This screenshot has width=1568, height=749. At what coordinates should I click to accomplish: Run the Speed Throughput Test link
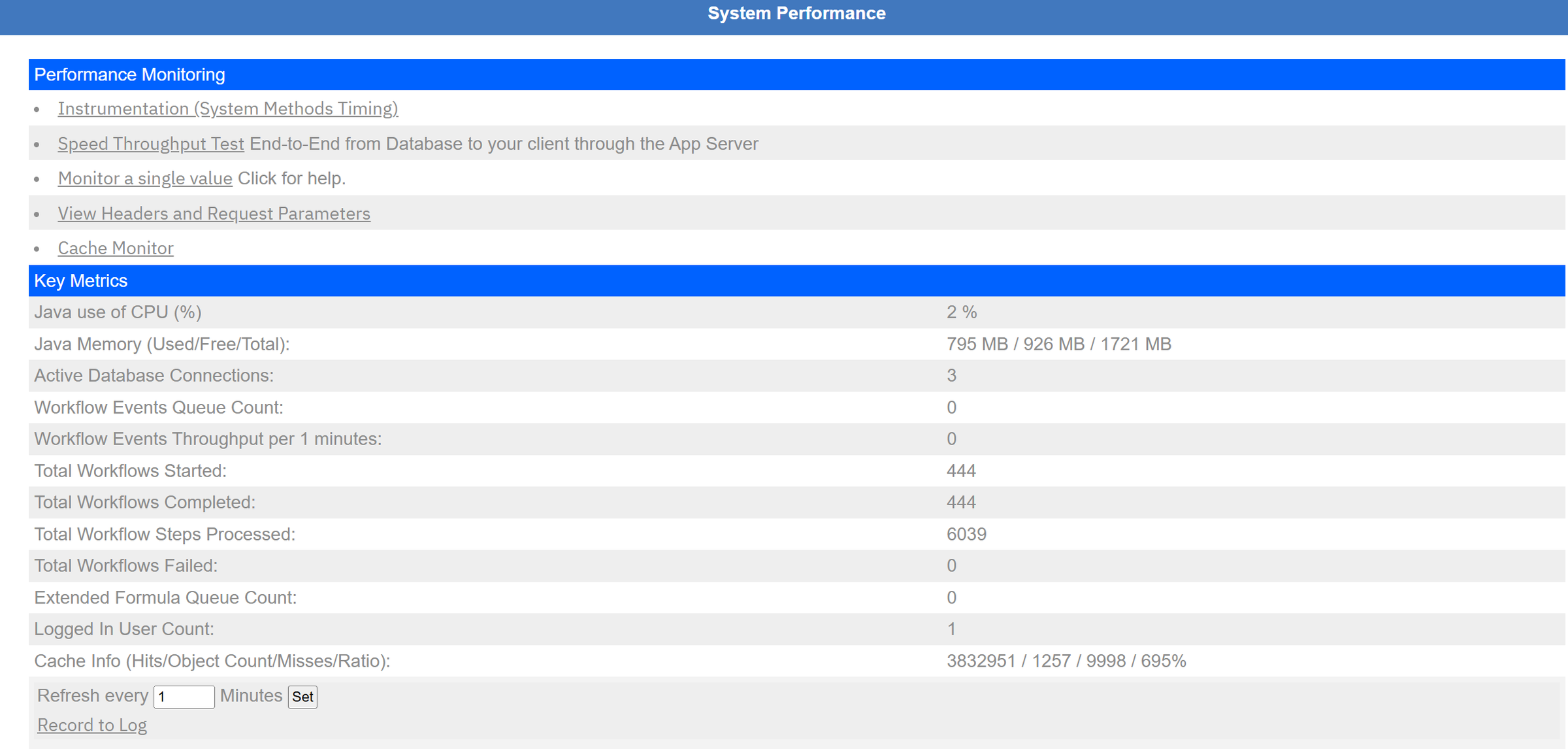coord(151,144)
